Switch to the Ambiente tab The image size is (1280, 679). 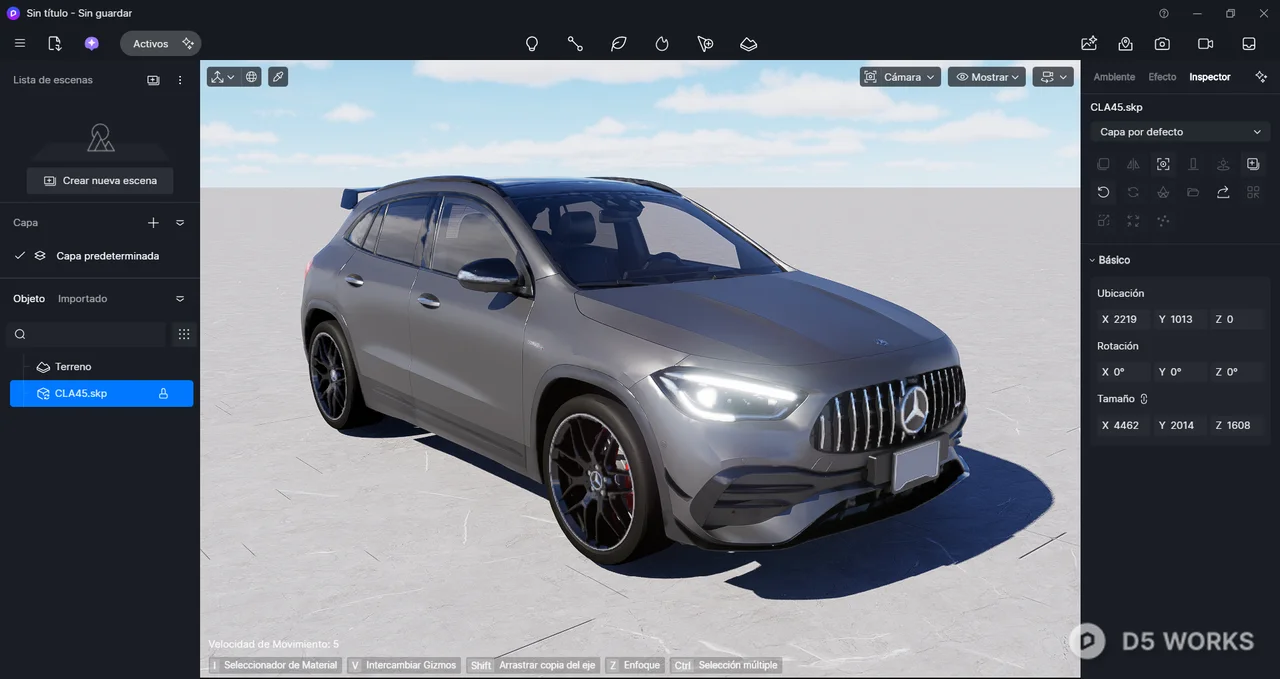pos(1114,77)
